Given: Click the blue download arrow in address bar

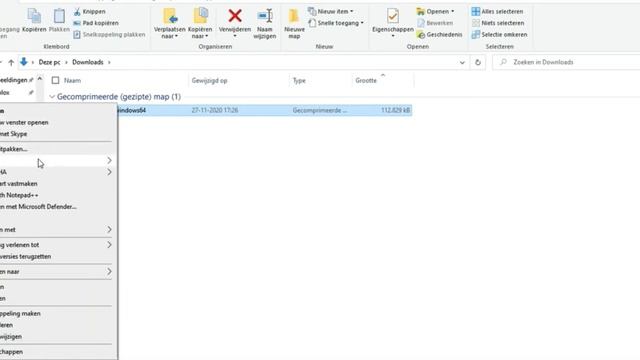Looking at the screenshot, I should pos(24,62).
